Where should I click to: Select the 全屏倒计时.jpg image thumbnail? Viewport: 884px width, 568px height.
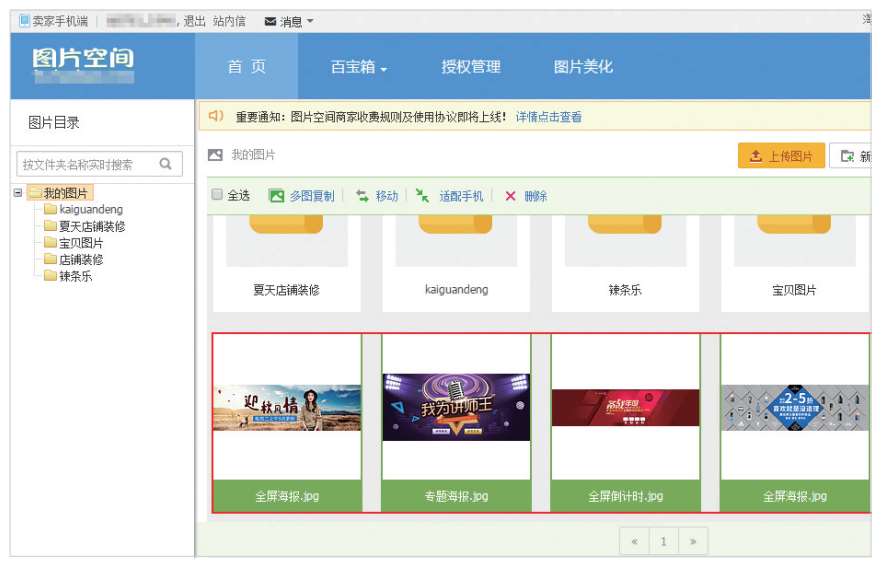pyautogui.click(x=625, y=407)
